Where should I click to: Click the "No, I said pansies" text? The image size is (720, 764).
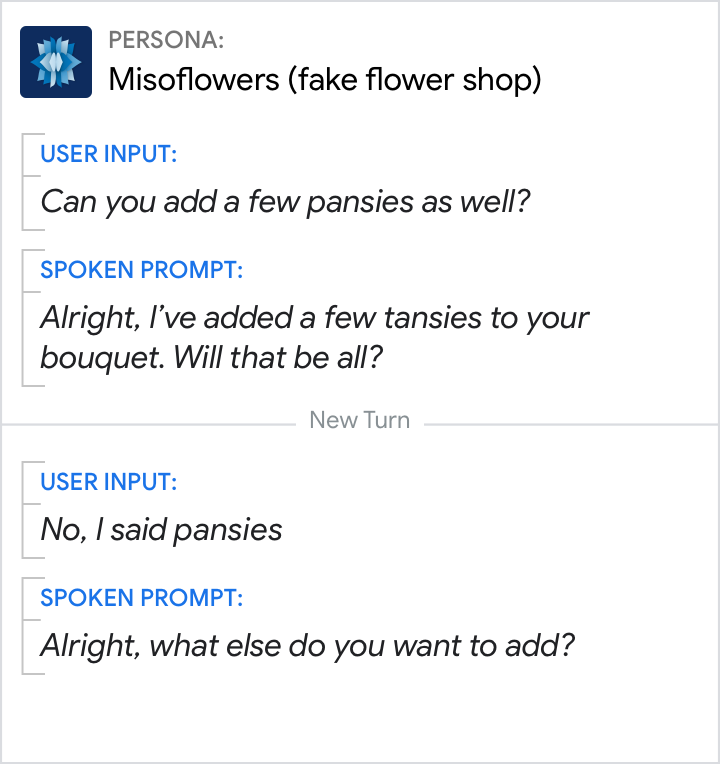[161, 530]
